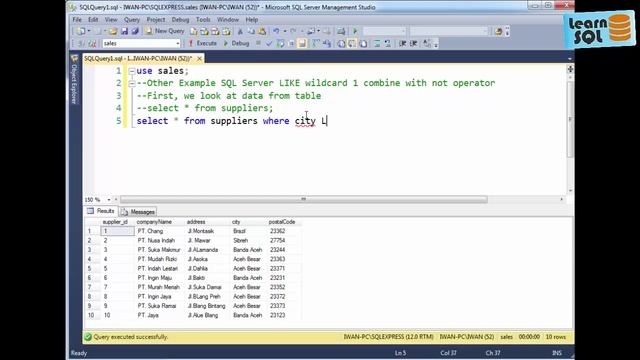Open the New Project dropdown arrow
640x360 pixels.
tap(89, 31)
